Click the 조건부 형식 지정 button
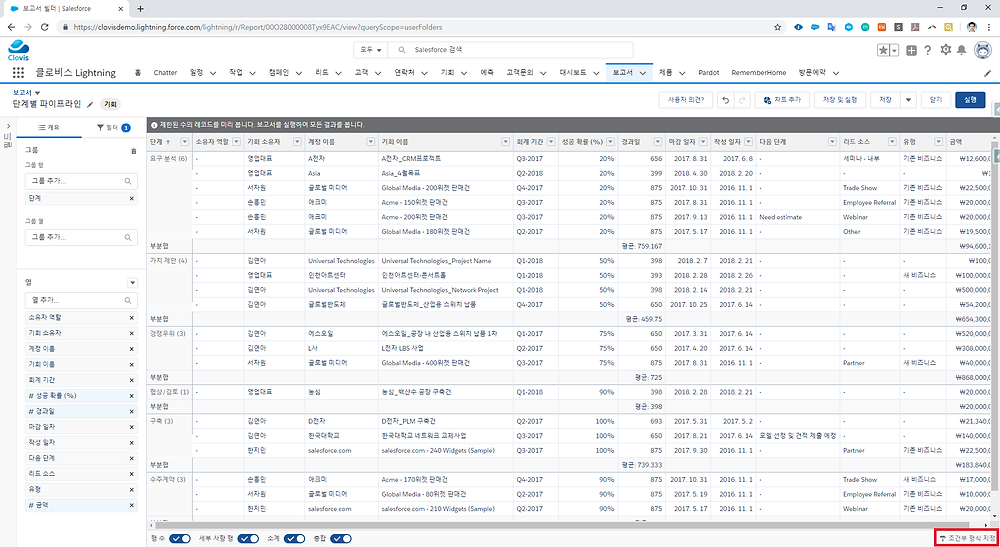The width and height of the screenshot is (1000, 547). [965, 539]
